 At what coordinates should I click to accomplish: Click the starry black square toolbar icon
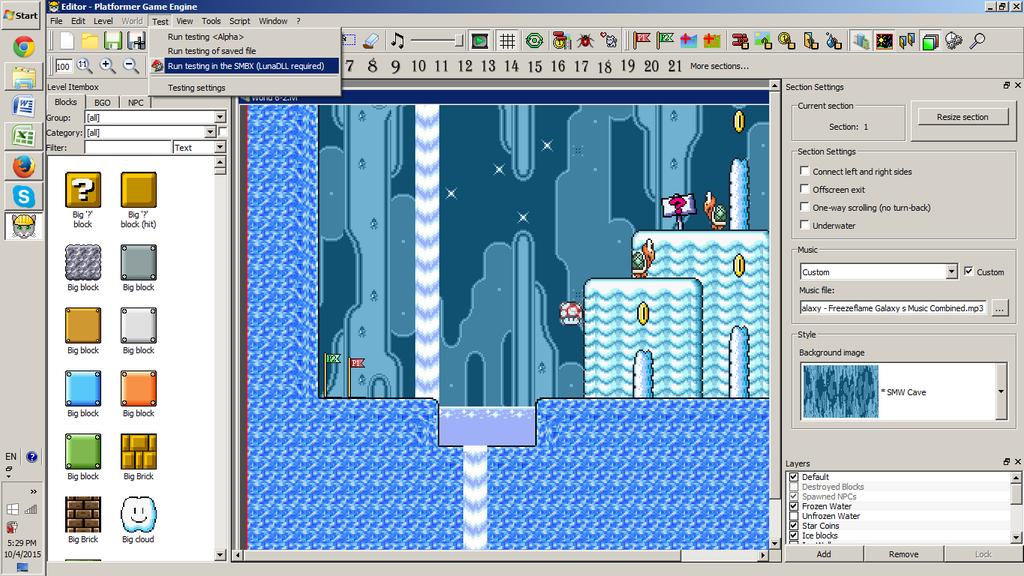pos(884,41)
